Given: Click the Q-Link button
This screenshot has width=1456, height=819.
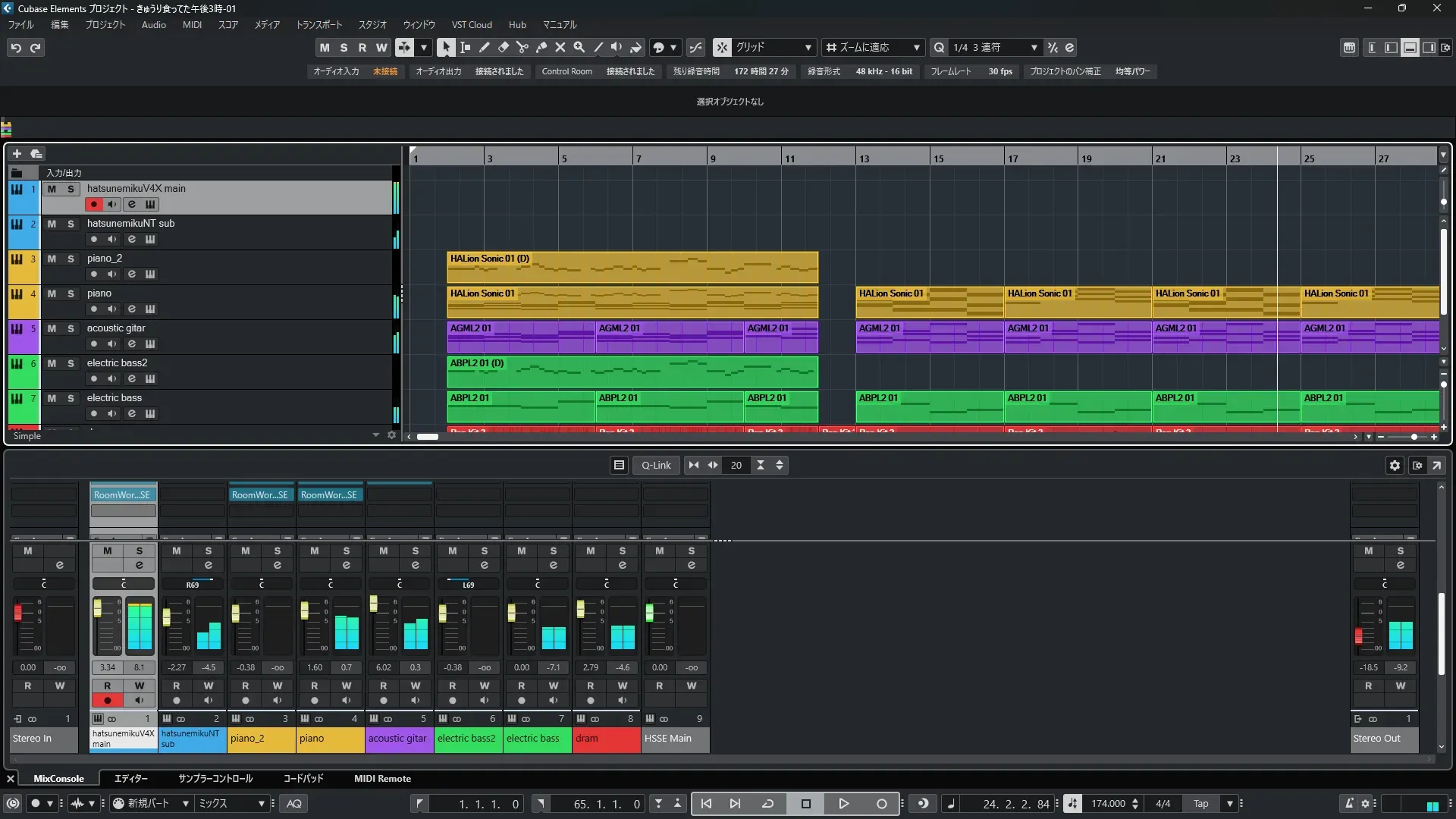Looking at the screenshot, I should click(655, 465).
